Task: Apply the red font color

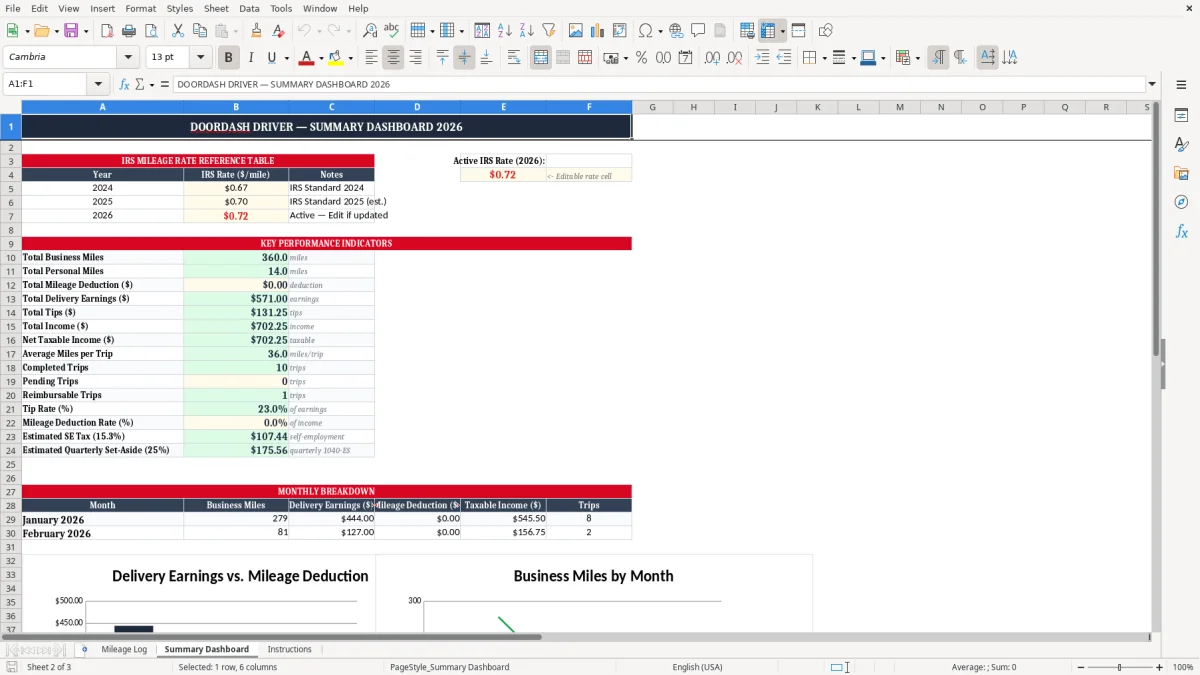Action: [x=307, y=58]
